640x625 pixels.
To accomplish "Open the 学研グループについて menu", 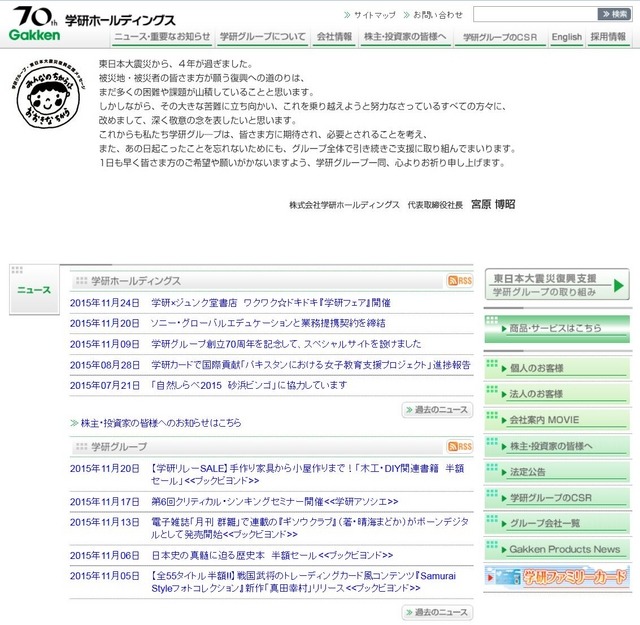I will (262, 37).
